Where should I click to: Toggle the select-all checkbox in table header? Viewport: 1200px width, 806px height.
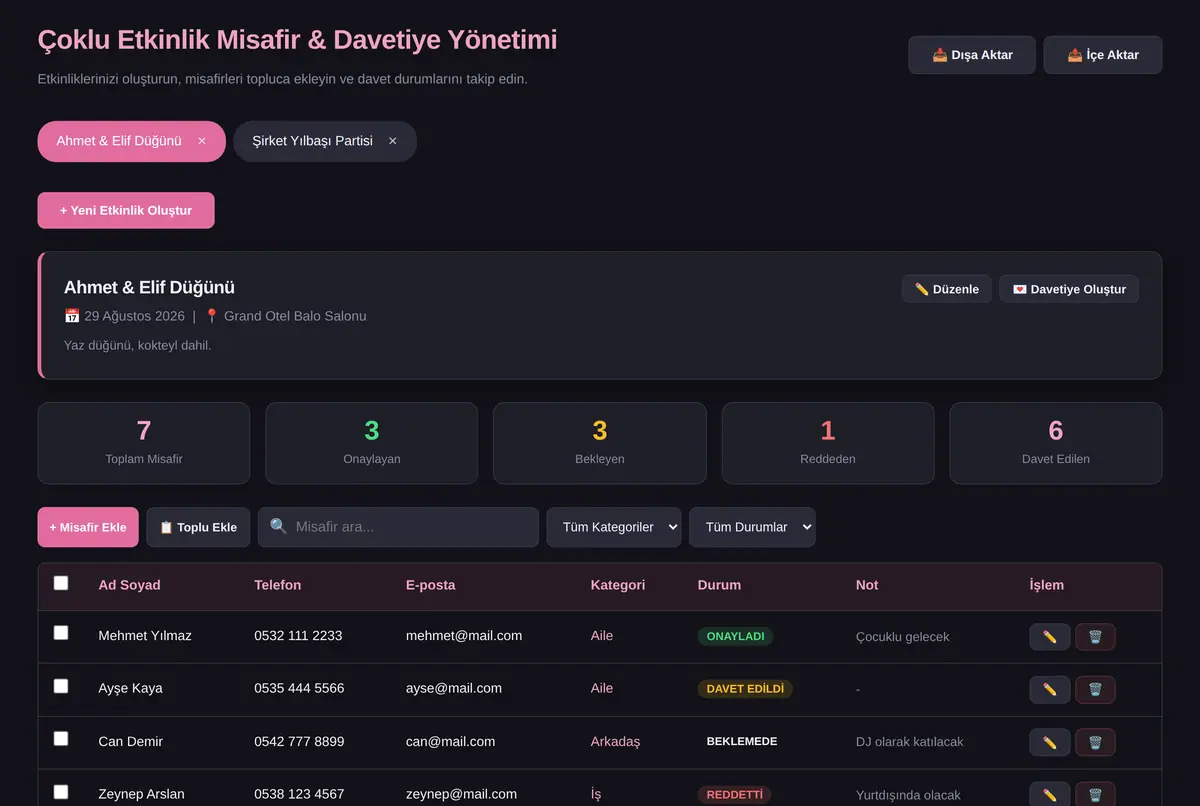pyautogui.click(x=61, y=583)
